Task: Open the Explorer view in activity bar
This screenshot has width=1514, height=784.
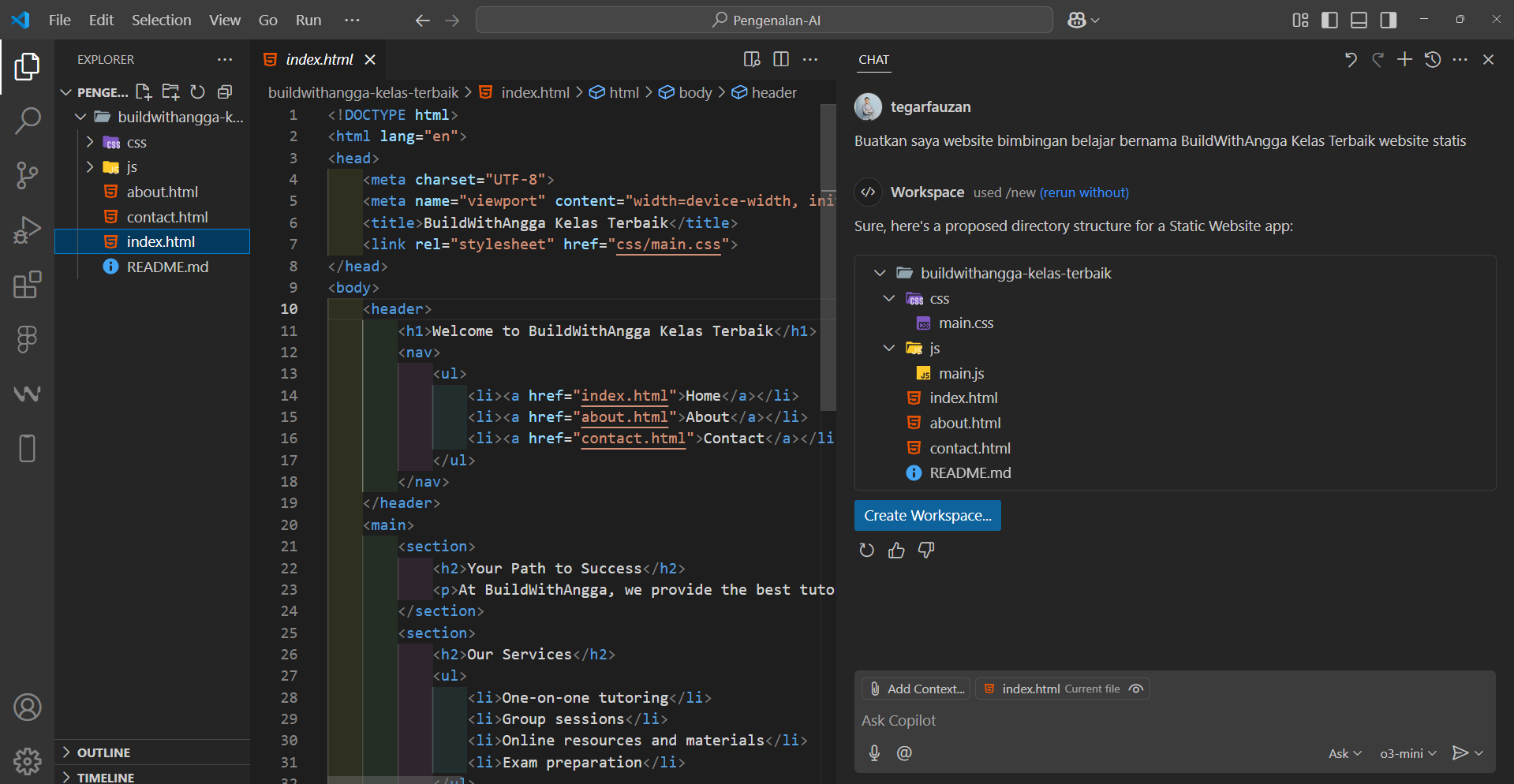Action: point(27,67)
